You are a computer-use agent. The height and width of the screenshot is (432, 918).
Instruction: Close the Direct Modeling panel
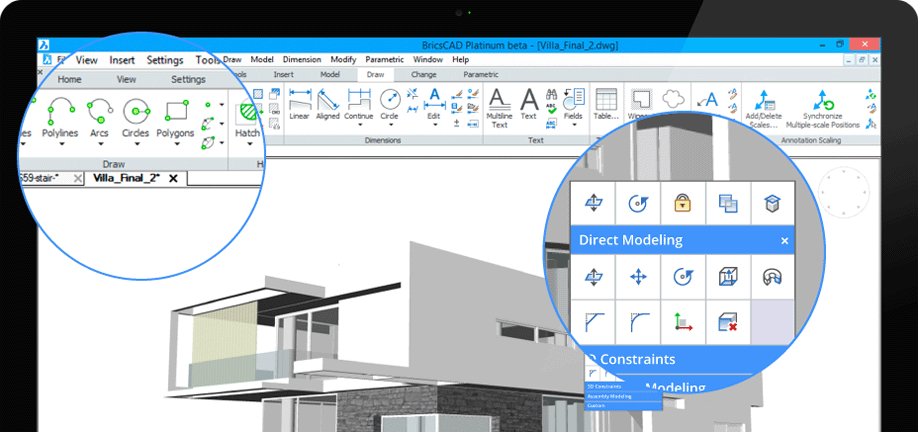[x=785, y=241]
